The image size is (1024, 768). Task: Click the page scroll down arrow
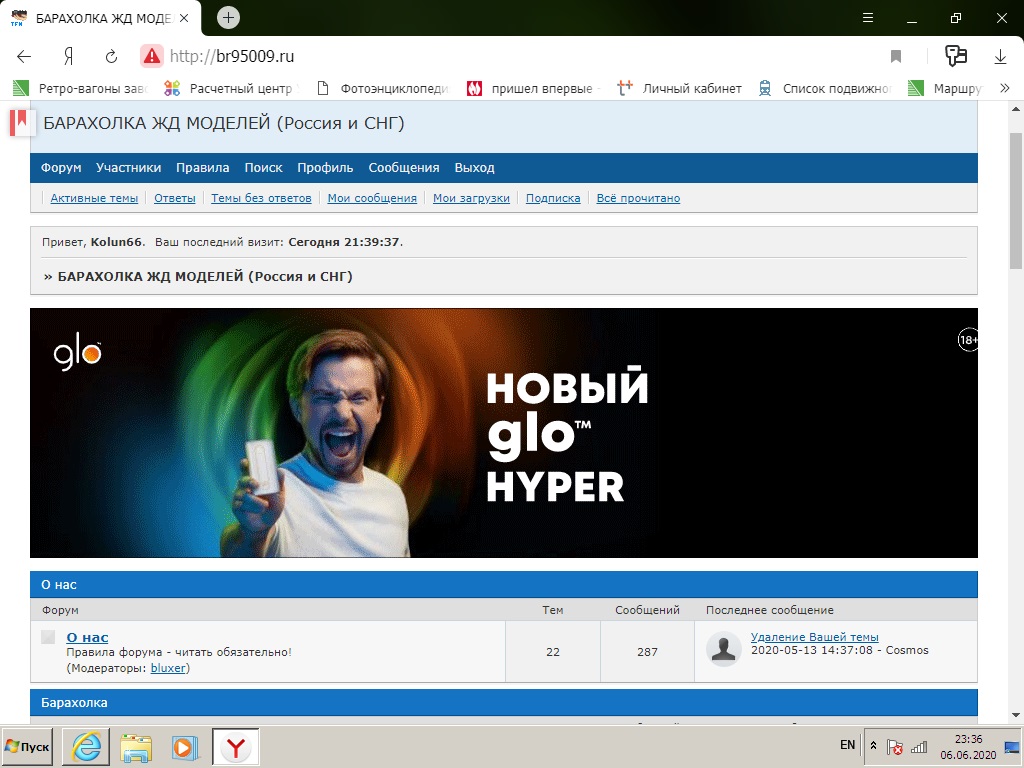point(1016,716)
